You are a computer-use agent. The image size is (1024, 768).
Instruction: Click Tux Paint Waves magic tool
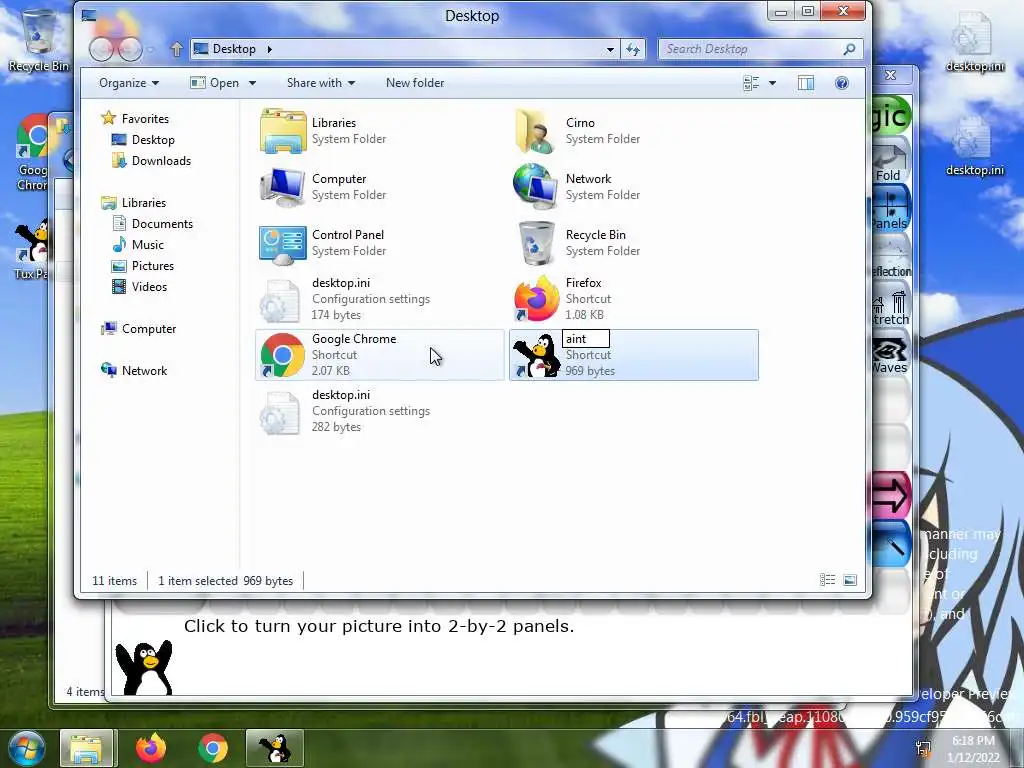point(890,353)
